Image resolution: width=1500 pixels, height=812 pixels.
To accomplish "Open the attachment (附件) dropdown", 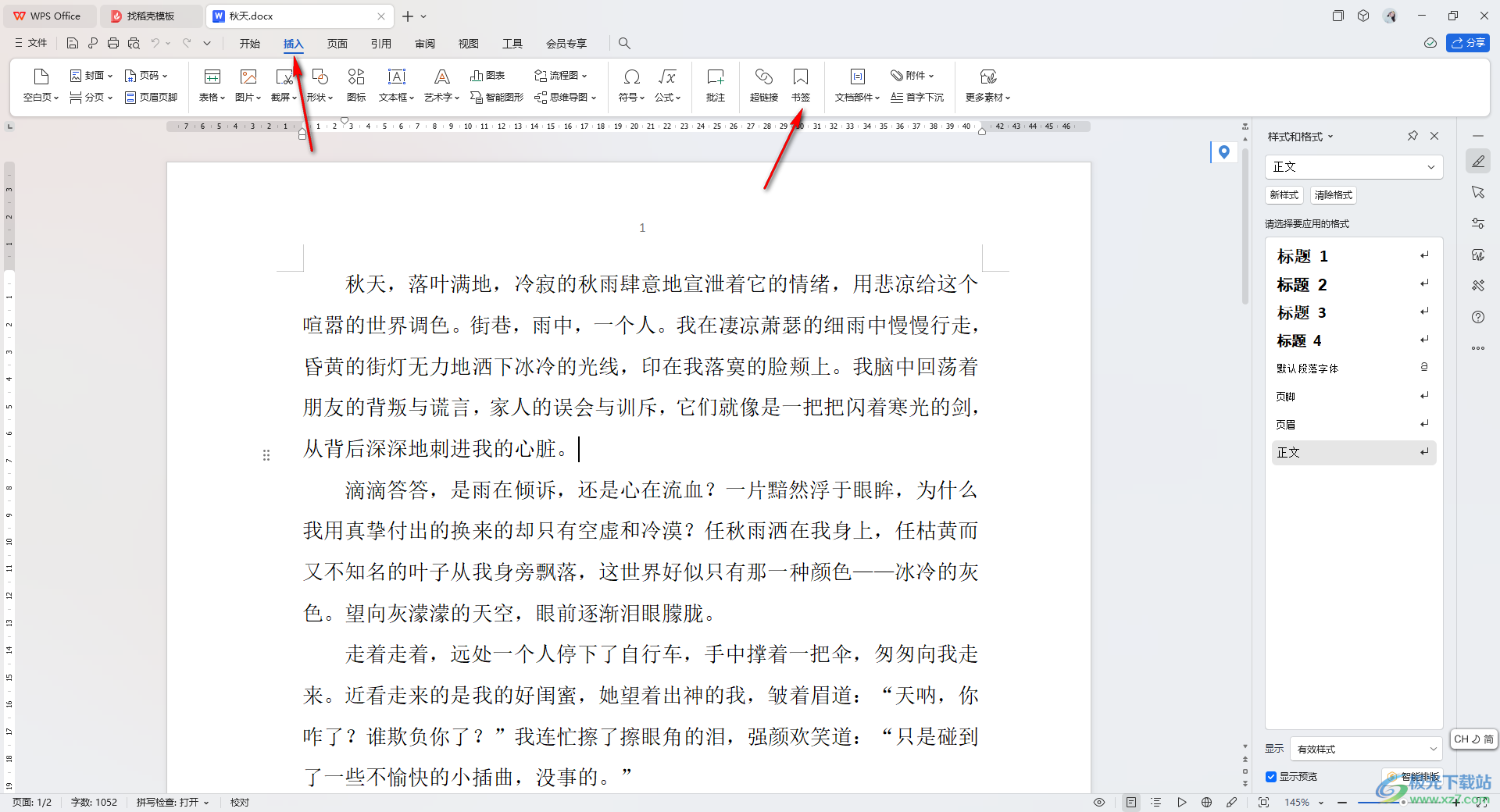I will point(912,76).
